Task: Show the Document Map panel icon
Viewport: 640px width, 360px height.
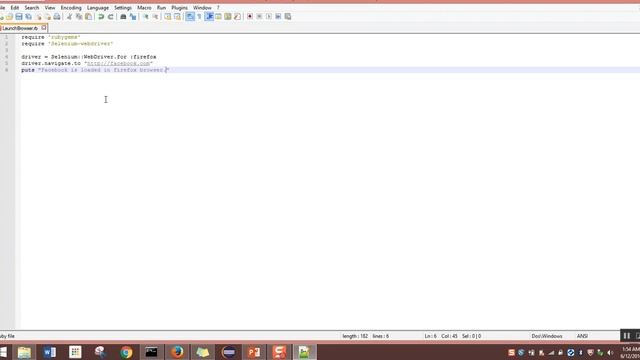Action: click(x=228, y=17)
